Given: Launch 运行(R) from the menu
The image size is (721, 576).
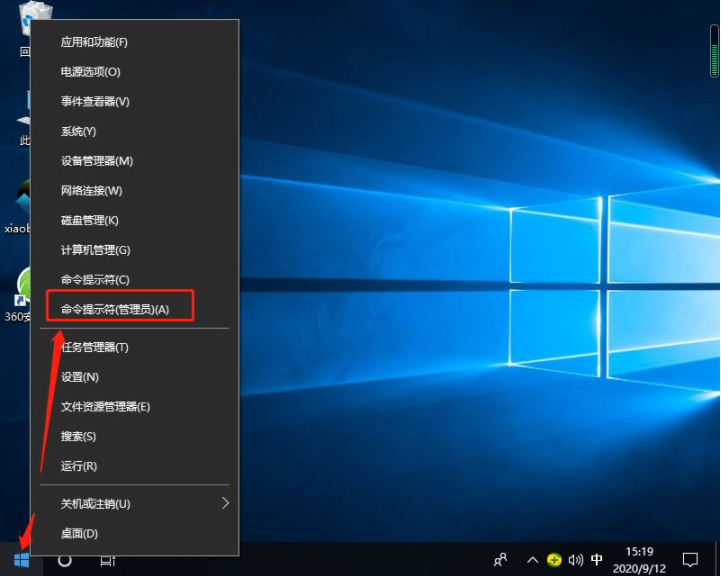Looking at the screenshot, I should [x=79, y=466].
